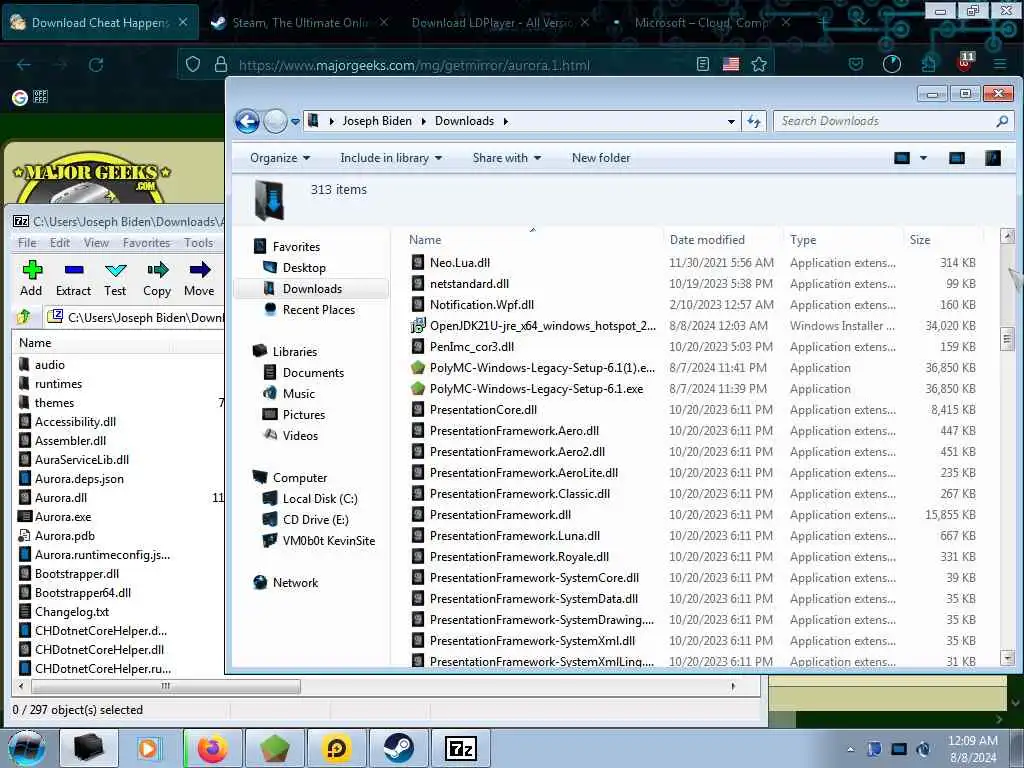Open the 7-Zip File menu
Viewport: 1024px width, 768px height.
pyautogui.click(x=27, y=243)
